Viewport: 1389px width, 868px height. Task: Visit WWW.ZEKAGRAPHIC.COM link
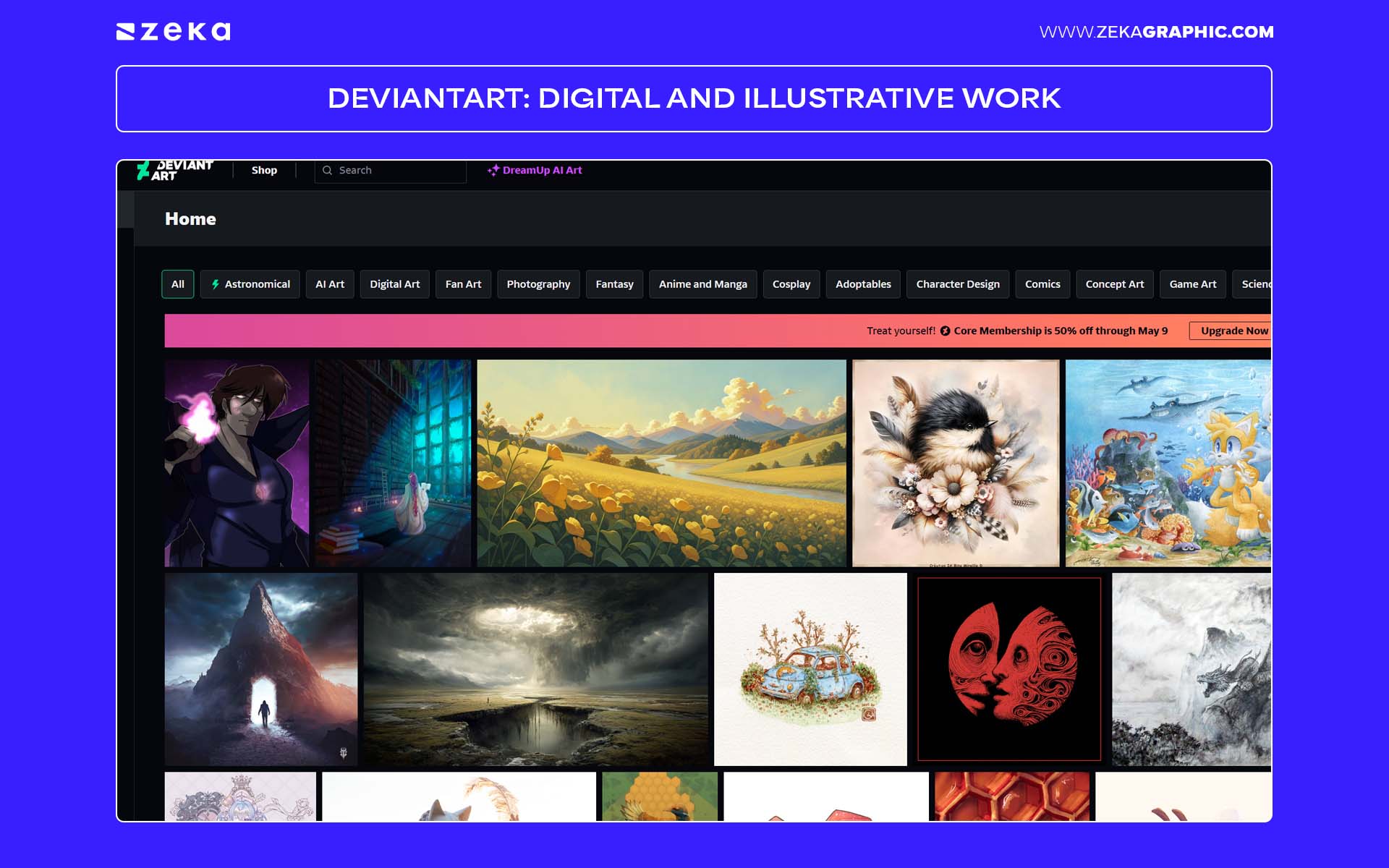pyautogui.click(x=1156, y=32)
